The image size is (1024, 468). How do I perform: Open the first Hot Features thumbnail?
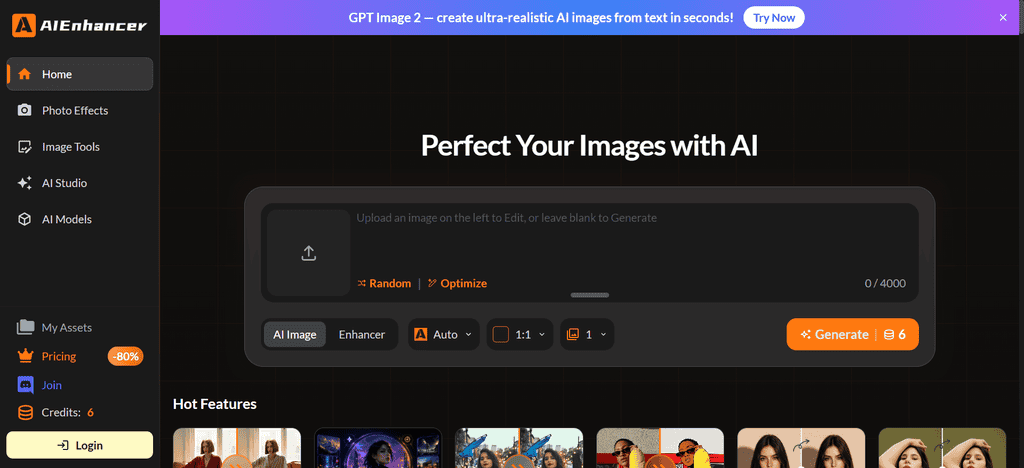(237, 448)
